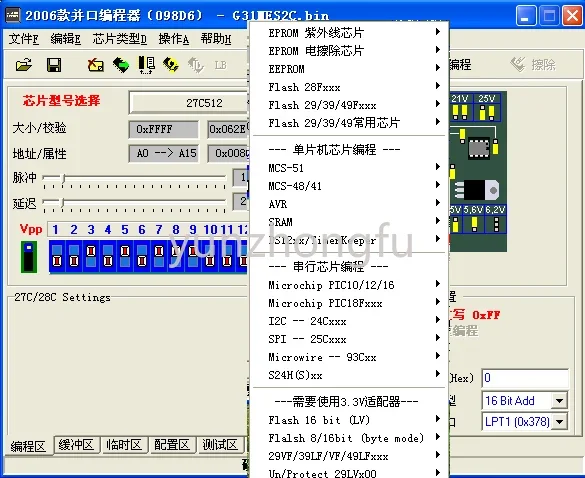Click the green chip toolbar icon

(x=121, y=65)
